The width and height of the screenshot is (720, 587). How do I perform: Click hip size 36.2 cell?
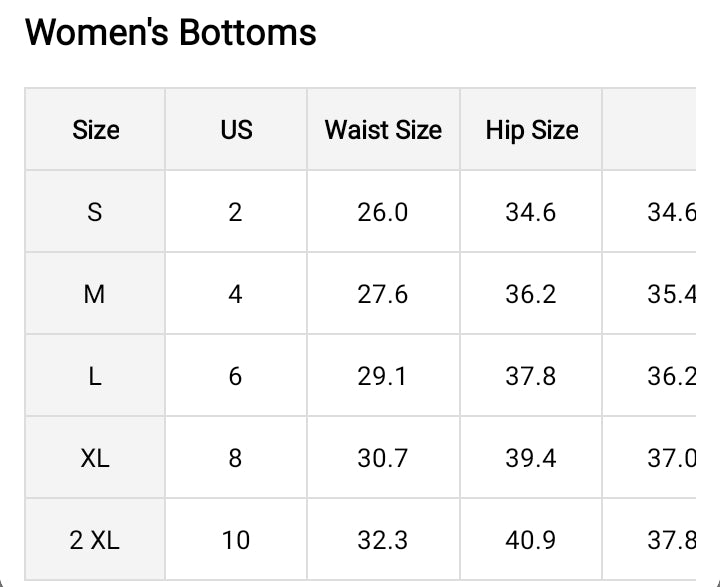531,294
